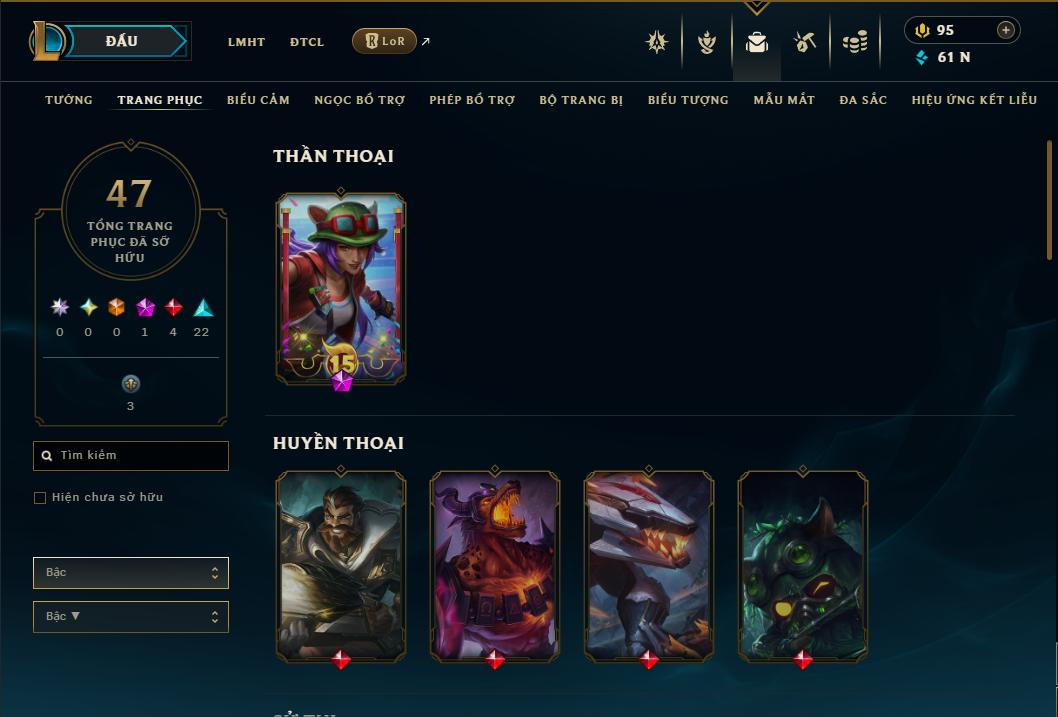Open the LoR external link button

click(385, 41)
